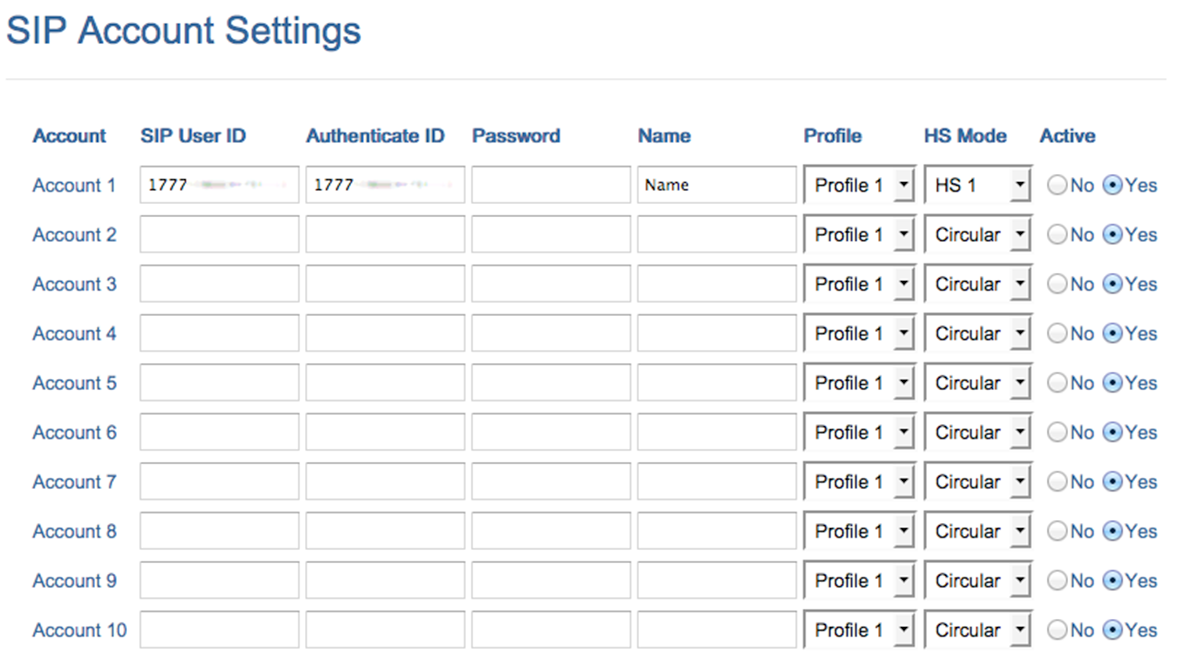Viewport: 1200px width, 663px height.
Task: Click Name field for Account 4
Action: (x=717, y=334)
